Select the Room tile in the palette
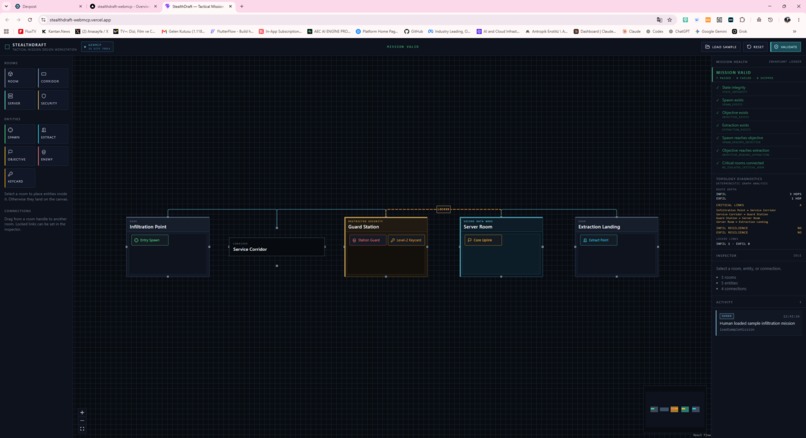The image size is (806, 438). 20,78
